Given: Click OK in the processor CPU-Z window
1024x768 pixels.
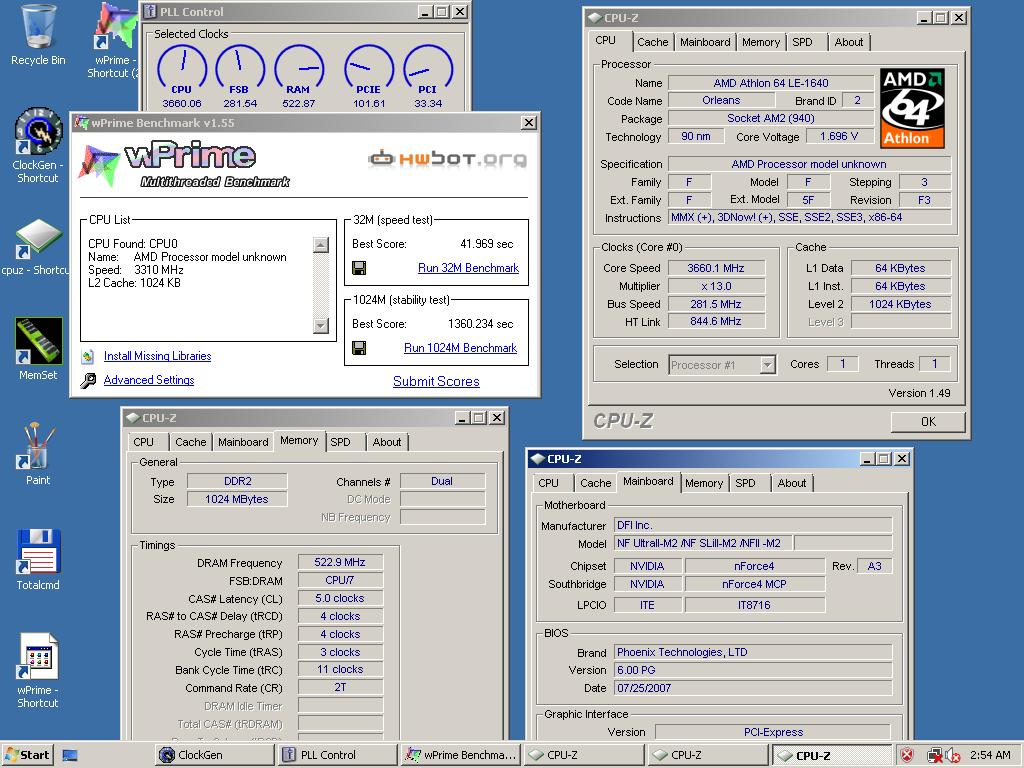Looking at the screenshot, I should (x=928, y=422).
